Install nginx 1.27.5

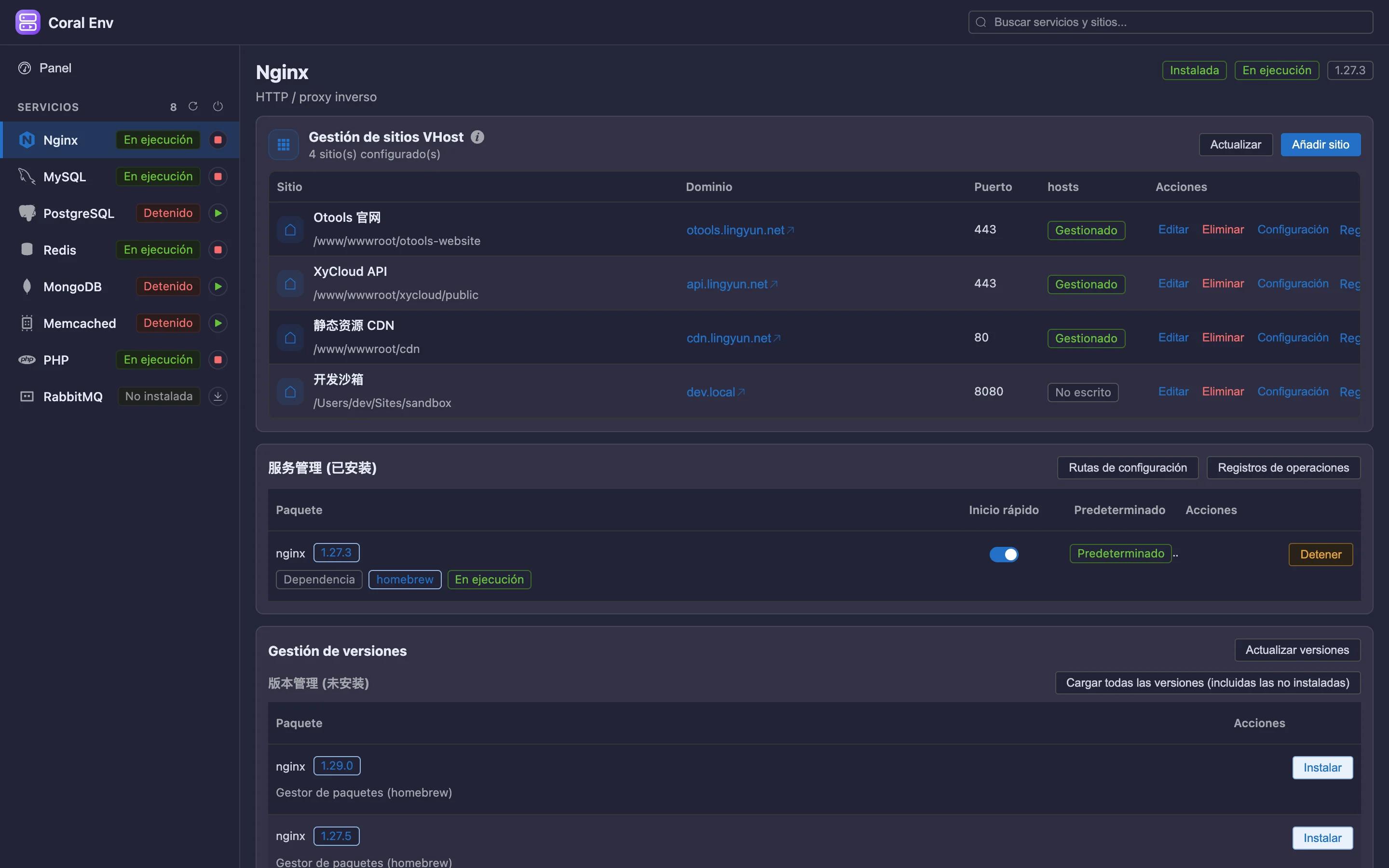click(1322, 838)
